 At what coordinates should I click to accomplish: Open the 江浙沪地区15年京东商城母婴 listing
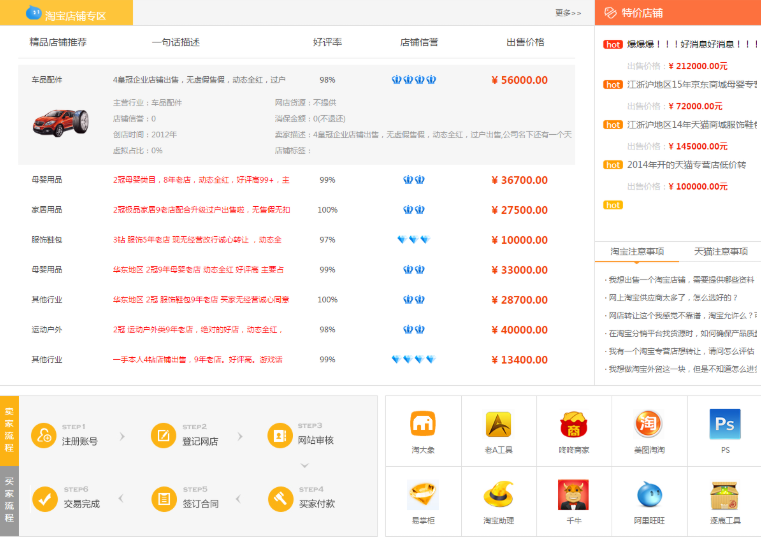(692, 85)
